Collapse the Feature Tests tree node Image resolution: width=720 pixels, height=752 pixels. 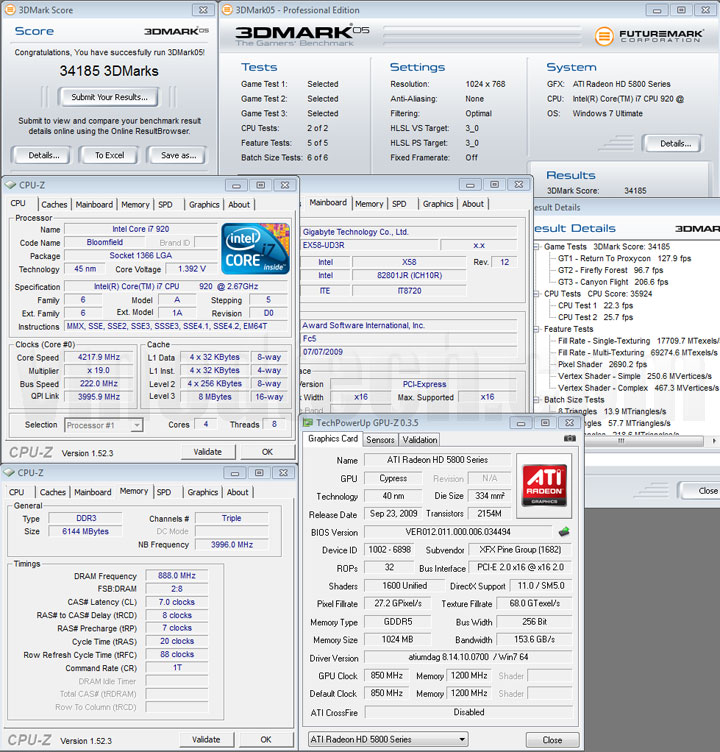tap(537, 329)
